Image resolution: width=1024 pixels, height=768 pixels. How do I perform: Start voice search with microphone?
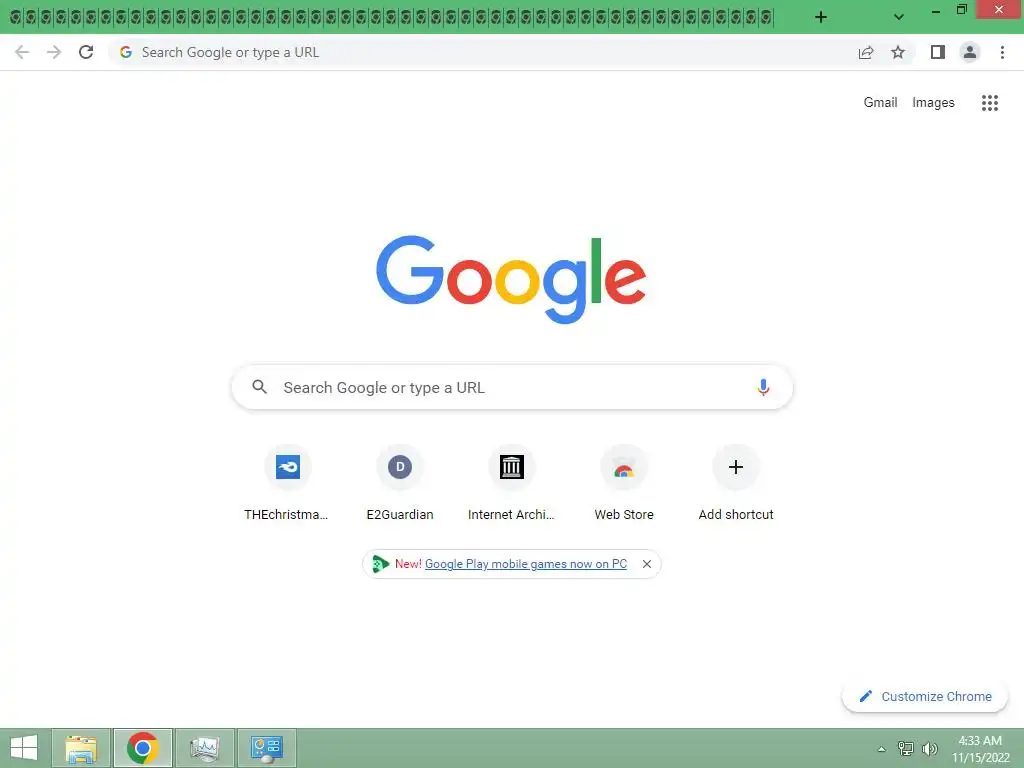[763, 387]
